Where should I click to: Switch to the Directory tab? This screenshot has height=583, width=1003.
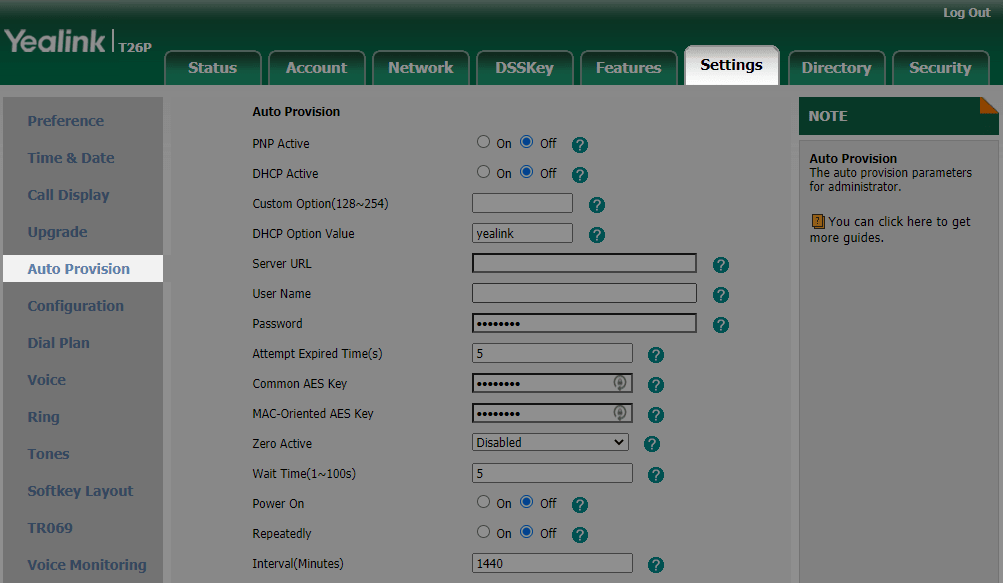pyautogui.click(x=837, y=68)
